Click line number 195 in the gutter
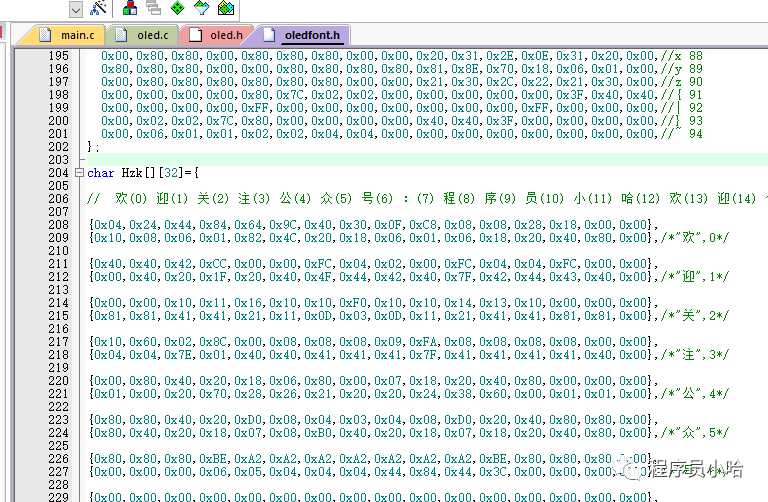 coord(58,56)
